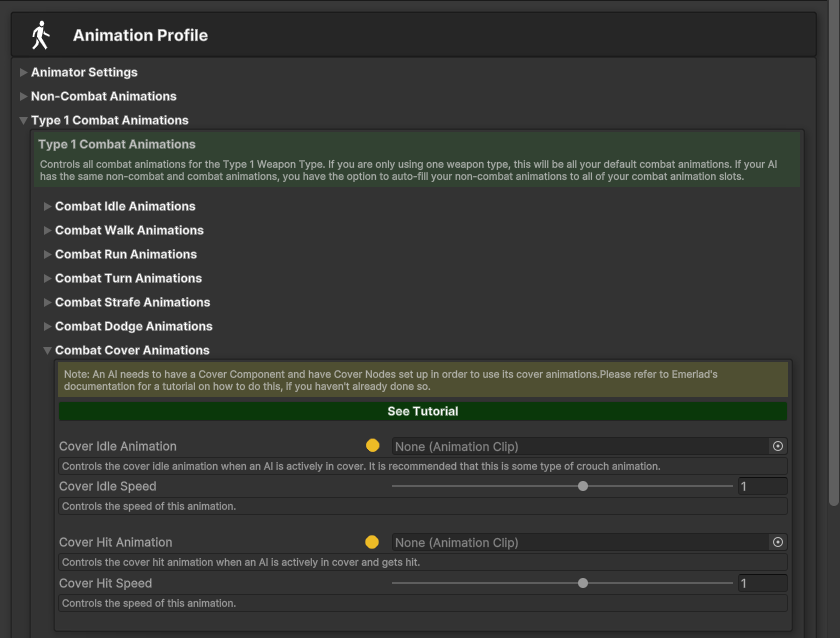
Task: Click the Cover Idle Speed value field
Action: click(761, 486)
